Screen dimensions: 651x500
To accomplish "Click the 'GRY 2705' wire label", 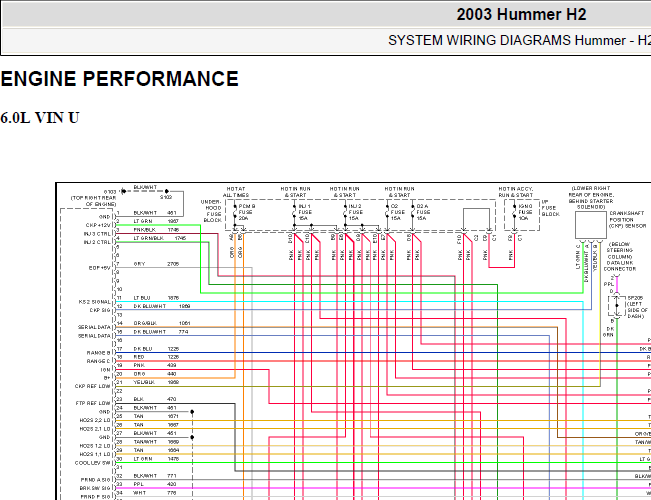I will point(156,264).
